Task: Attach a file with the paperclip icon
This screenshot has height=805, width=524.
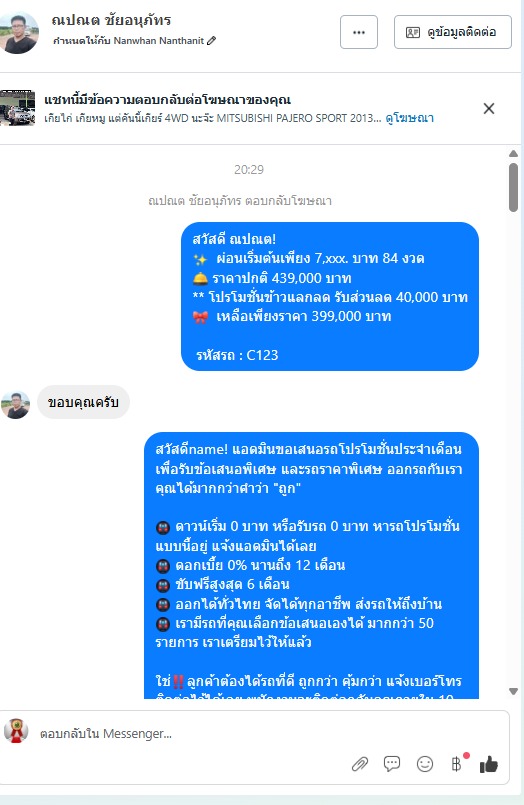Action: tap(360, 764)
